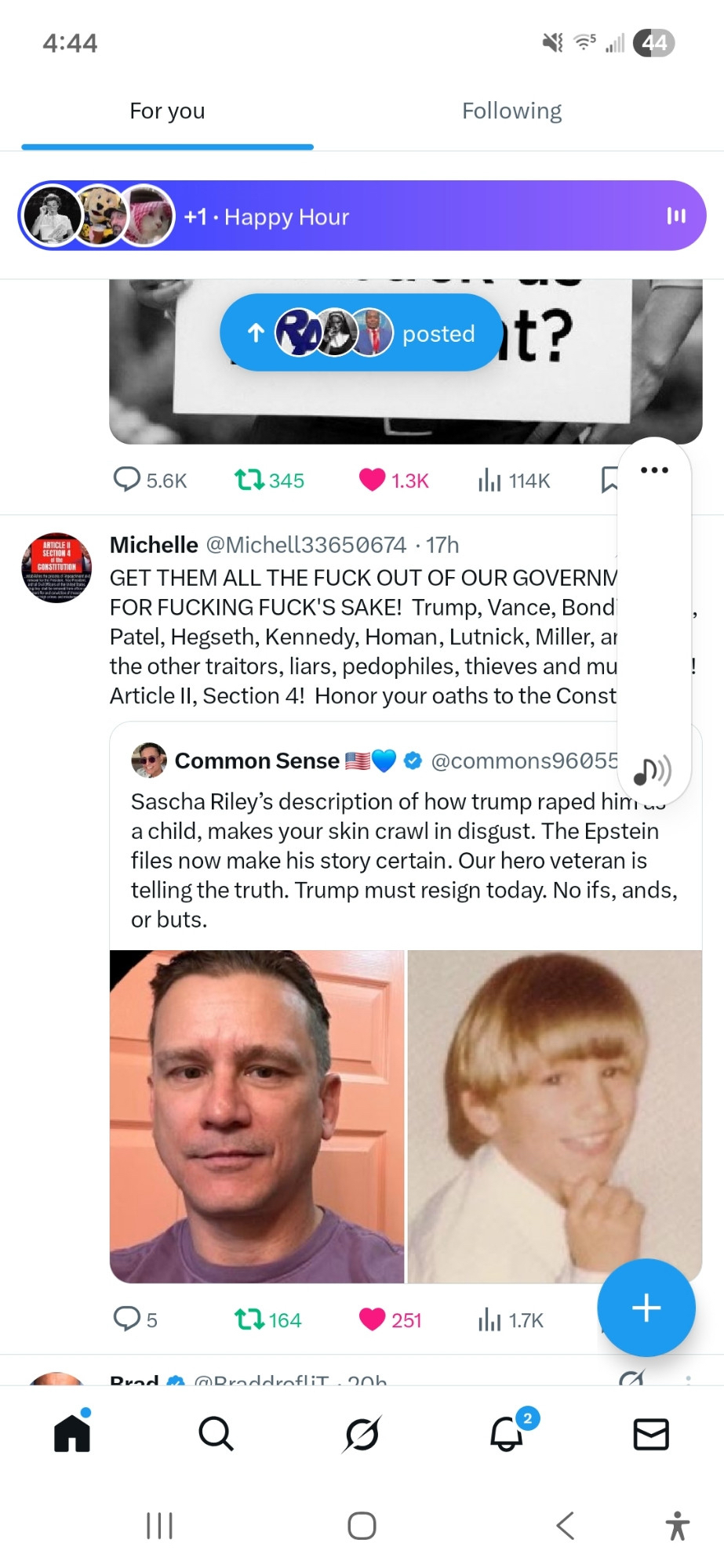Join the Happy Hour space
Viewport: 724px width, 1568px height.
(362, 216)
